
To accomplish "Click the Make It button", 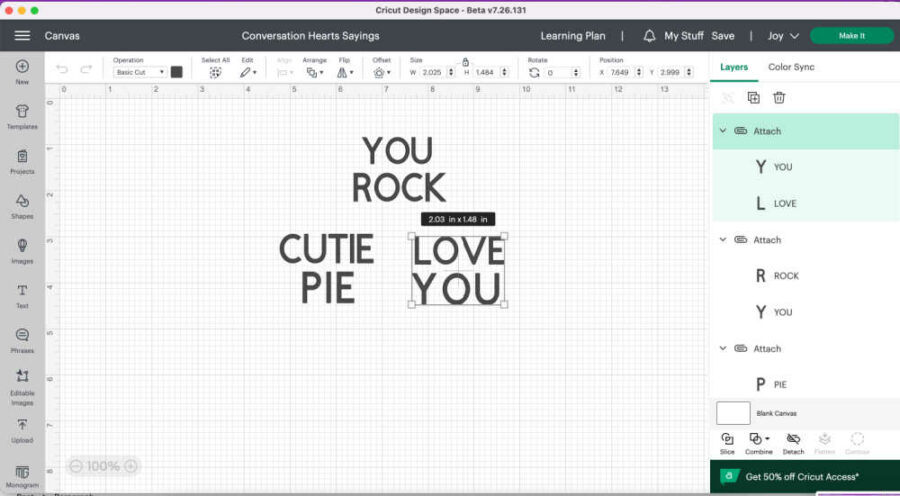I will coord(851,36).
